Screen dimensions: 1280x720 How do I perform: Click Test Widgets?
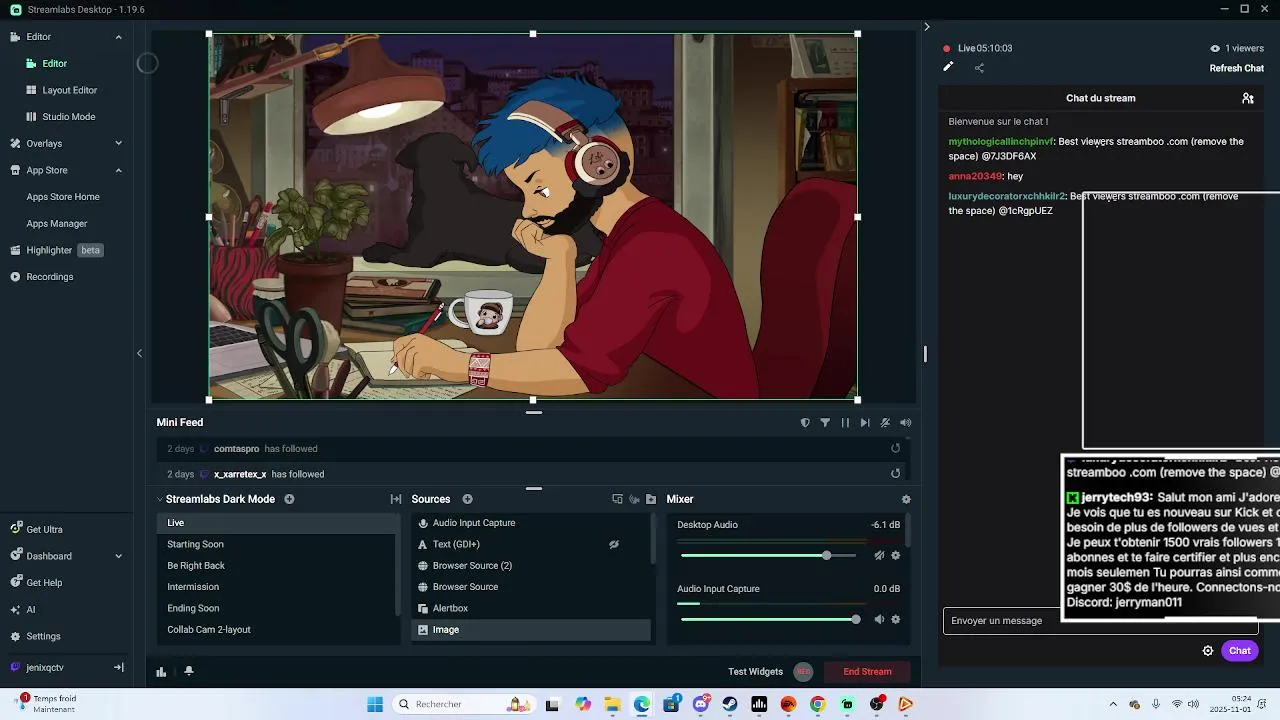(755, 672)
